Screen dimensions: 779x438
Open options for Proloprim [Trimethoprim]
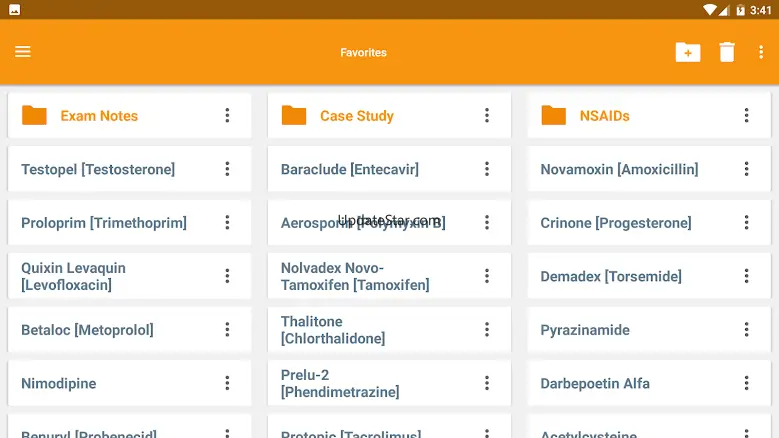pyautogui.click(x=227, y=222)
